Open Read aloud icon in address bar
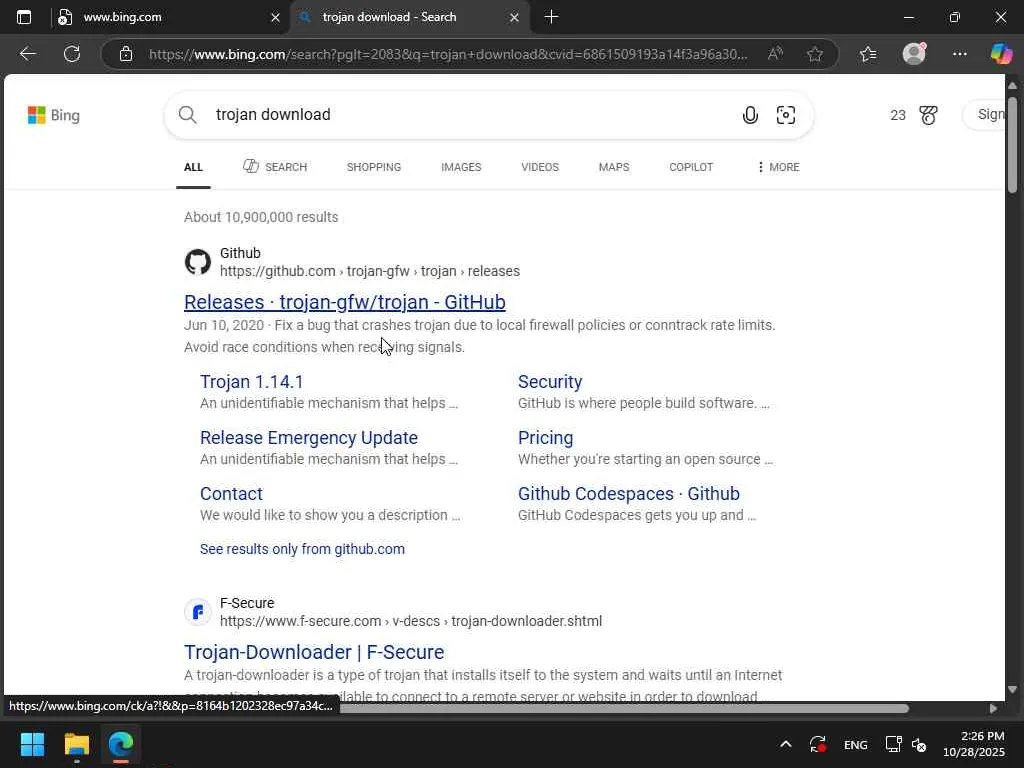 tap(775, 54)
